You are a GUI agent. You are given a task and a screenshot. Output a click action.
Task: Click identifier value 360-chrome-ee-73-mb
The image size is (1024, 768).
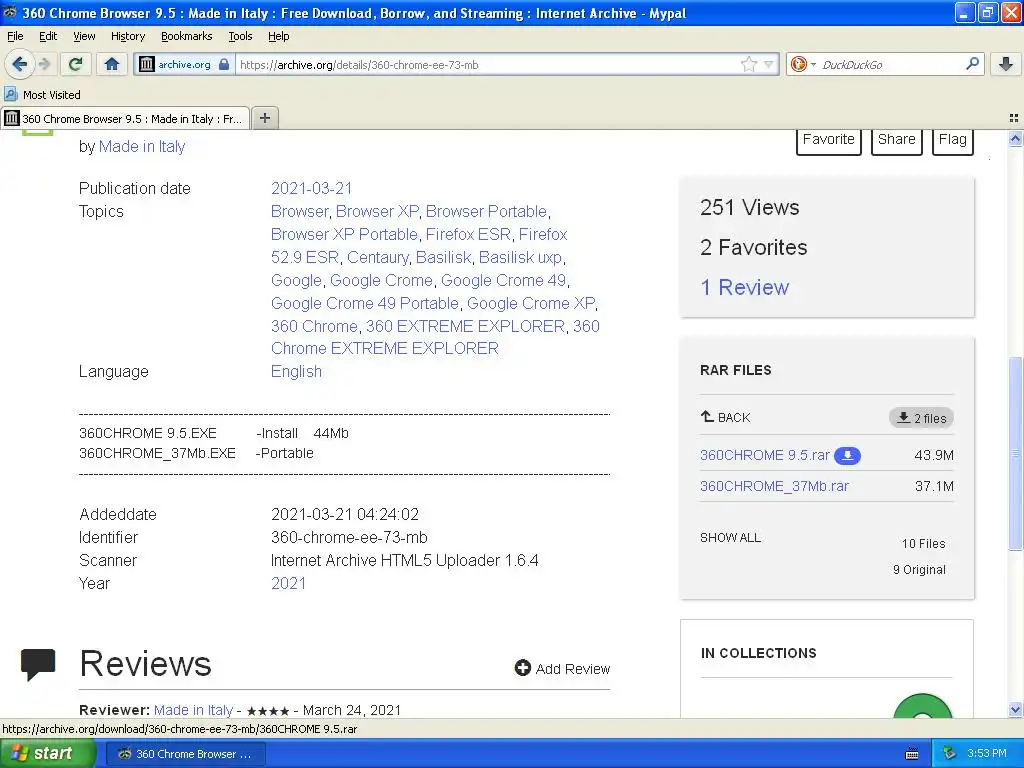[x=349, y=537]
